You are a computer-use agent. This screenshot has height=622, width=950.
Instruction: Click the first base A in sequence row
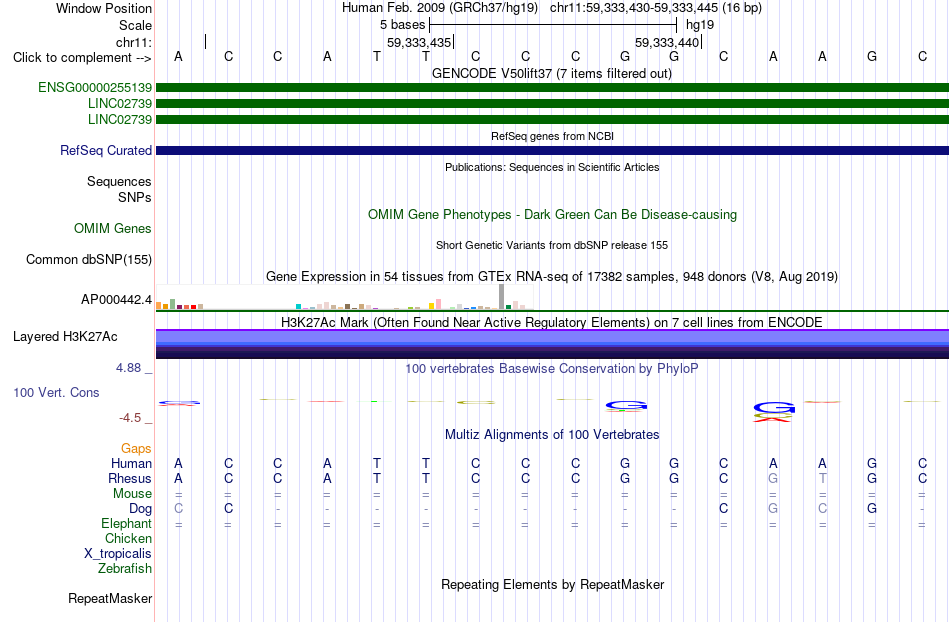pos(178,56)
